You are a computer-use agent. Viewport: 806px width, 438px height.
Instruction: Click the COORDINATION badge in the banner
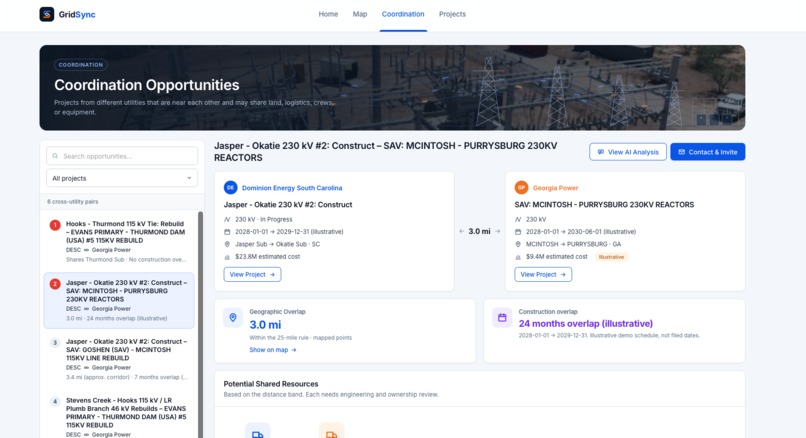(81, 65)
